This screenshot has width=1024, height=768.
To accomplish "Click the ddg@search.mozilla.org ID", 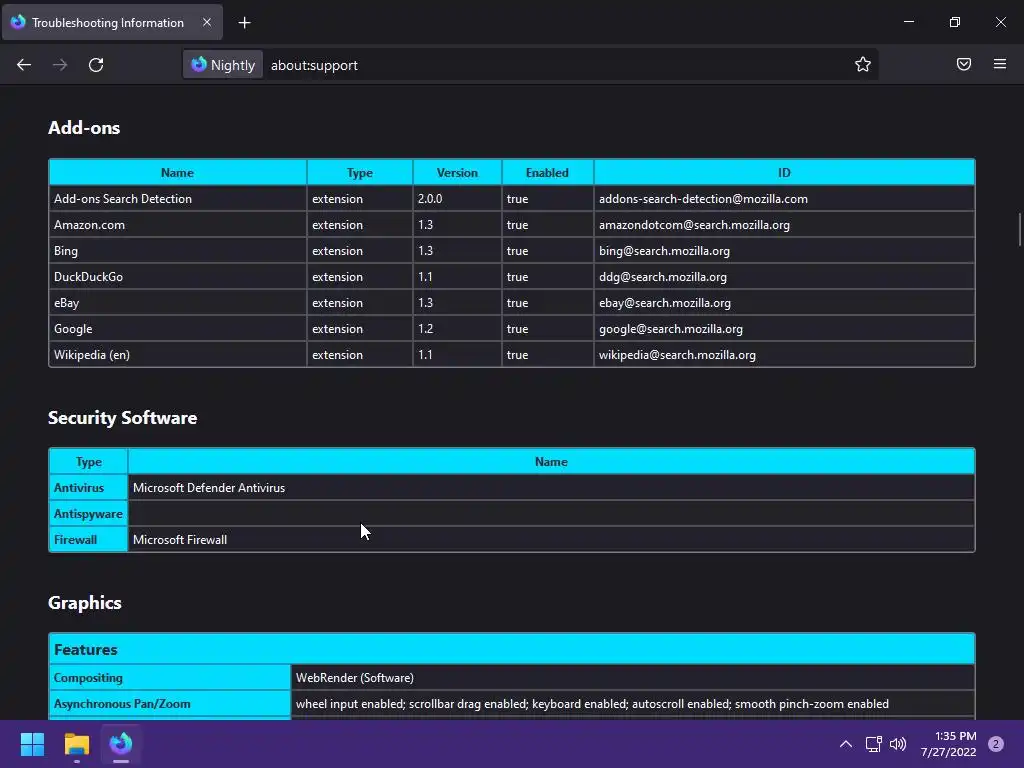I will tap(663, 277).
